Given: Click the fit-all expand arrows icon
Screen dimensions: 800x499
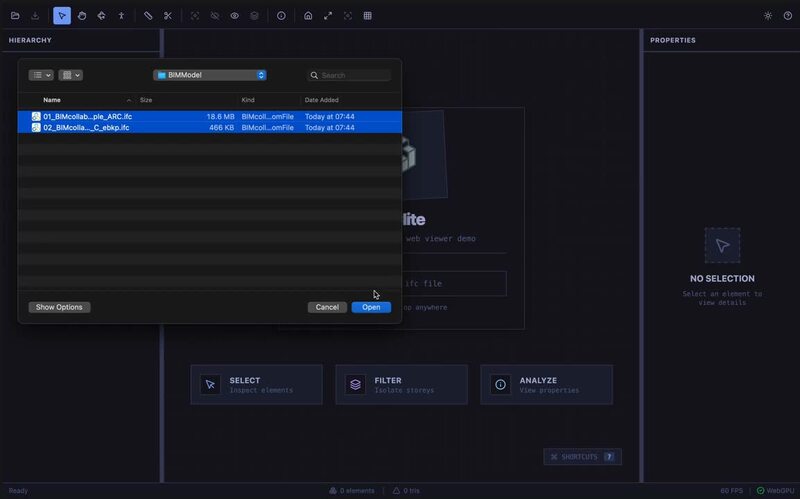Looking at the screenshot, I should tap(328, 16).
